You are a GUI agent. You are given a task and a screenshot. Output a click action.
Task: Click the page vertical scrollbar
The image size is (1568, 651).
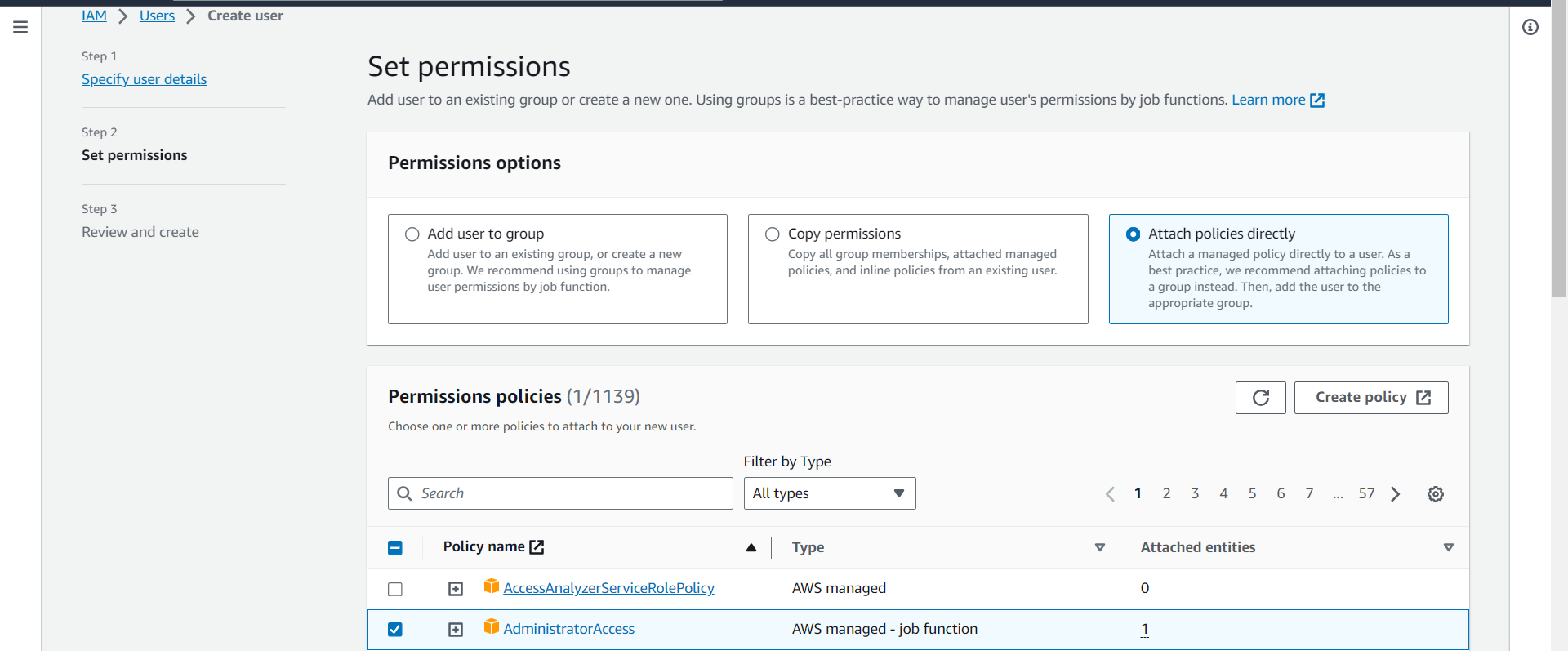click(x=1559, y=147)
